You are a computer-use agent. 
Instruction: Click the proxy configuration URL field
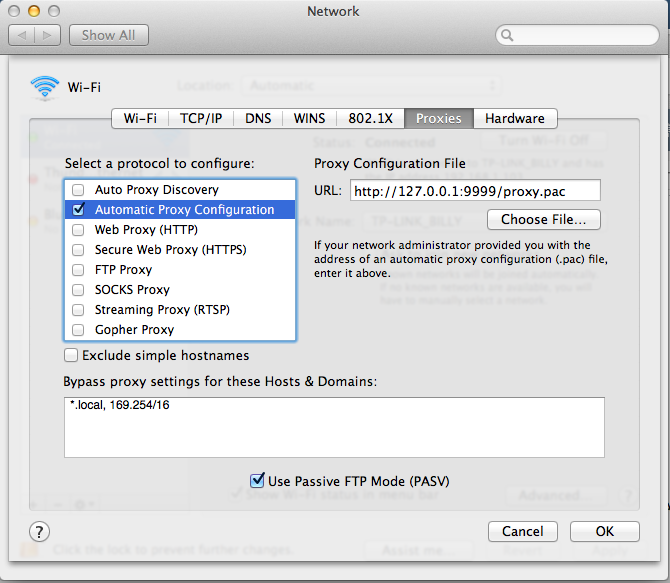[475, 191]
